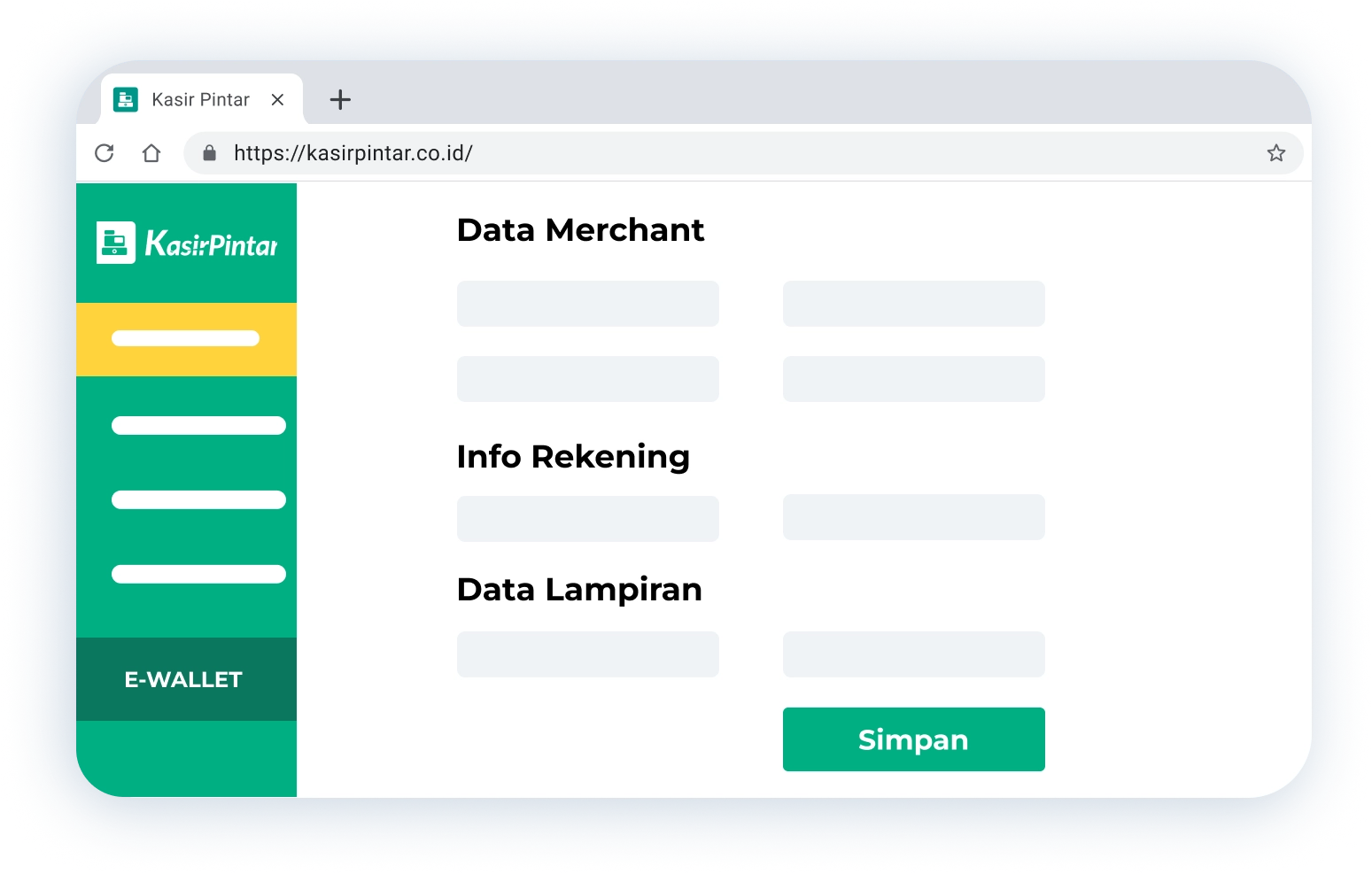1372x874 pixels.
Task: Click the Kasir Pintar favicon in the tab
Action: 126,100
